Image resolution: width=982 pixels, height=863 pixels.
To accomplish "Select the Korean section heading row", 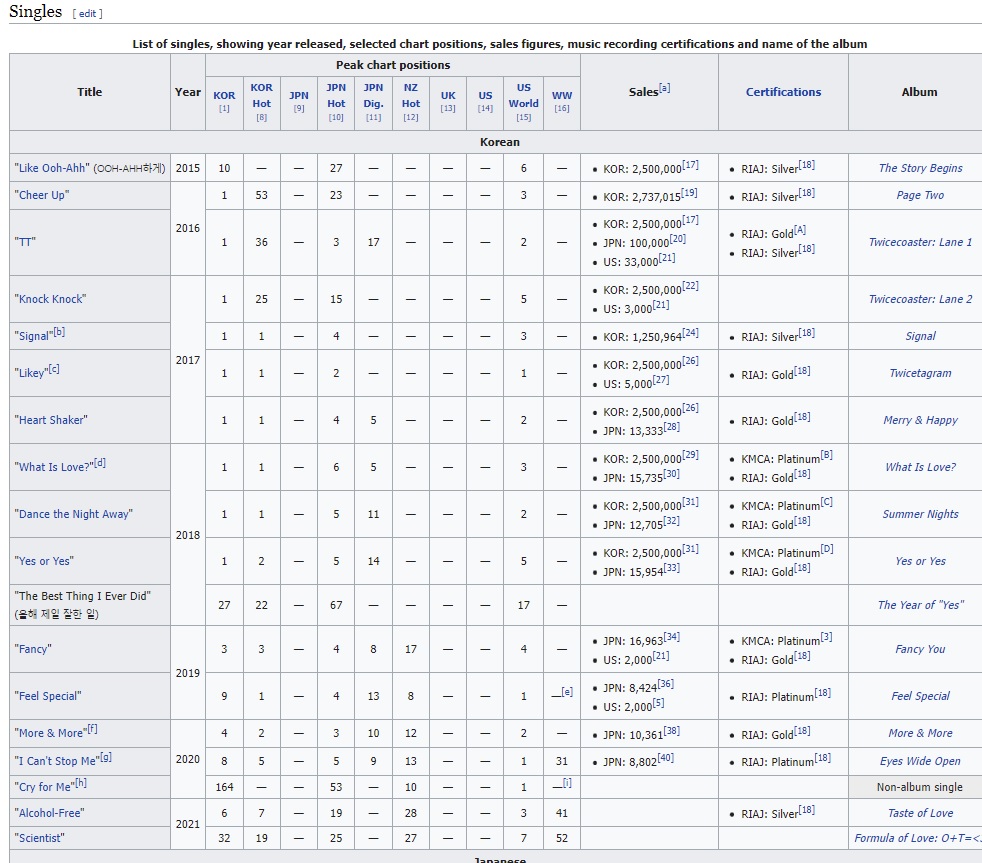I will point(499,142).
